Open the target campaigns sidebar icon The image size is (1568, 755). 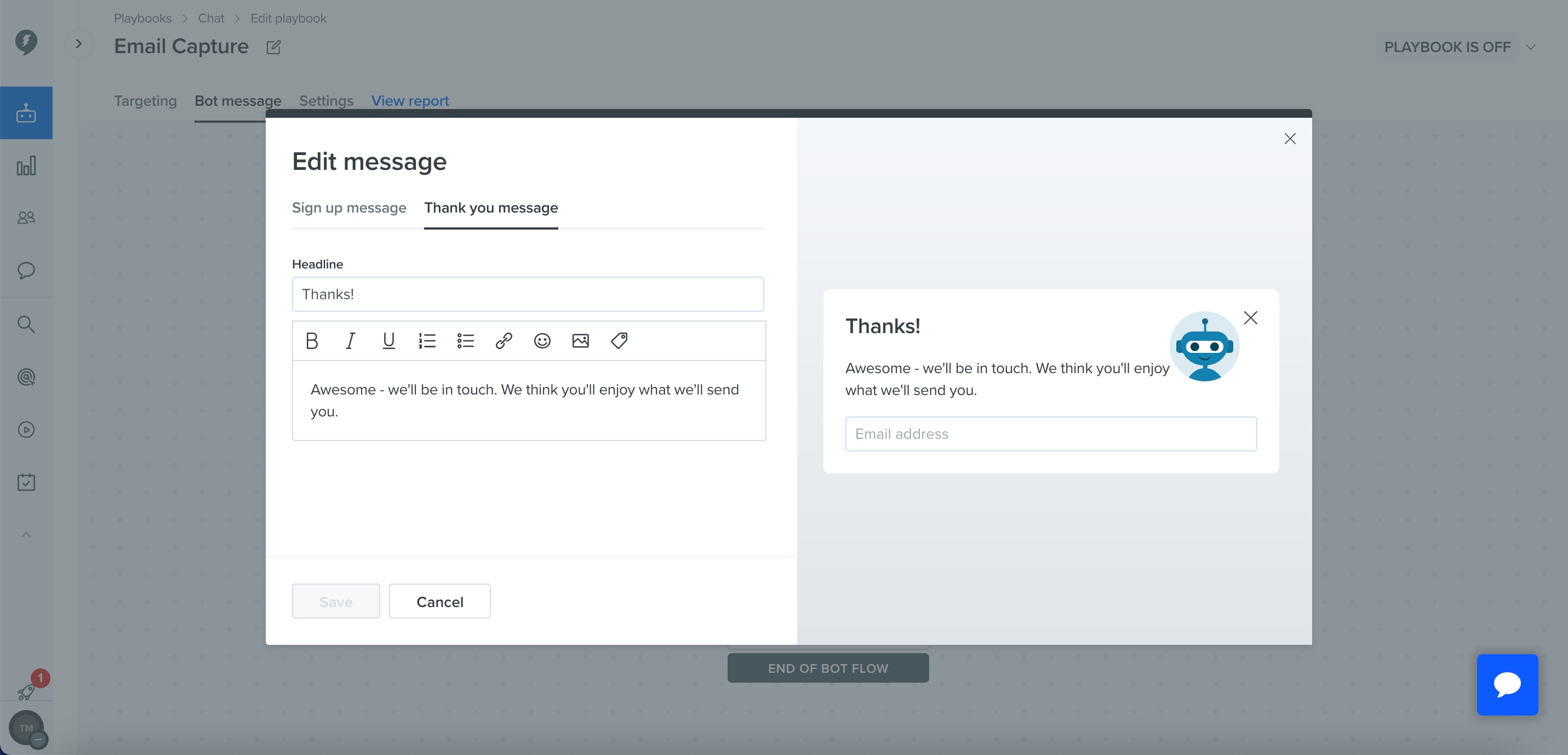point(26,377)
